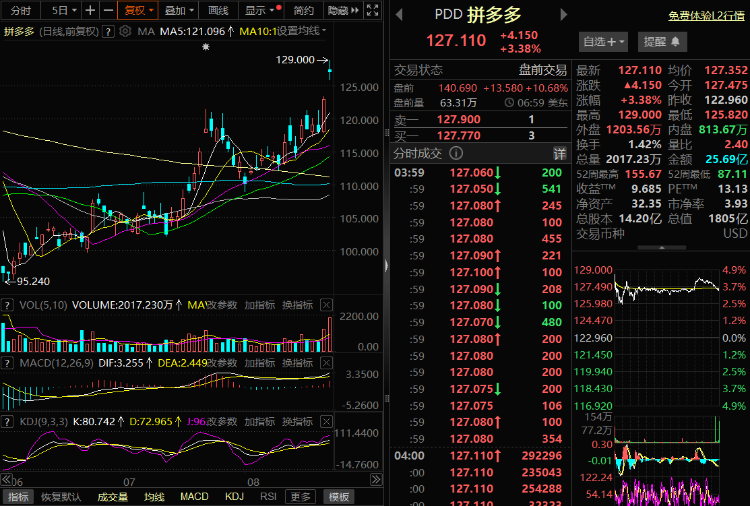Zoom in the chart with plus button
The width and height of the screenshot is (750, 506).
coord(90,10)
